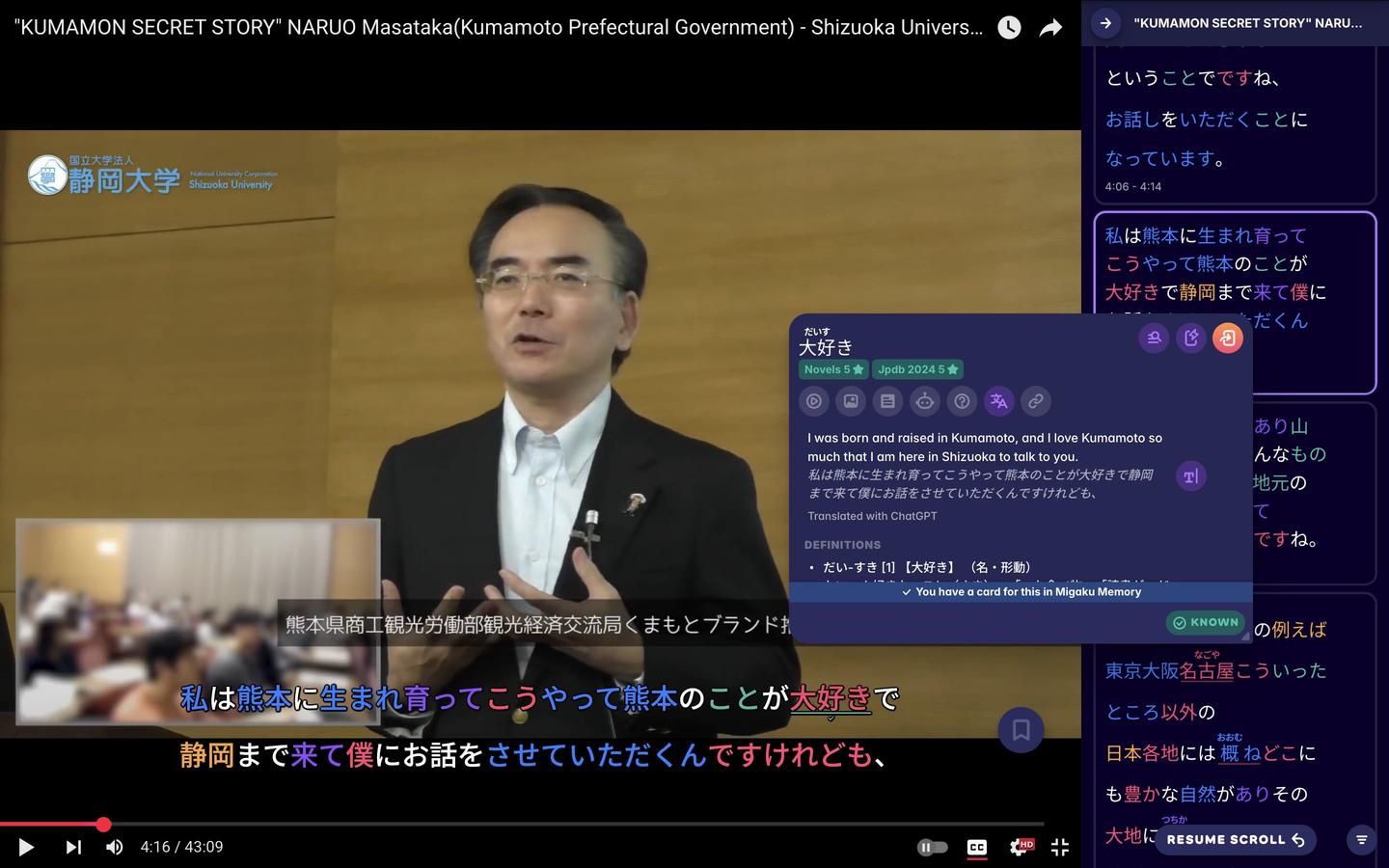The image size is (1389, 868).
Task: Click the red video progress bar handle
Action: pyautogui.click(x=103, y=824)
